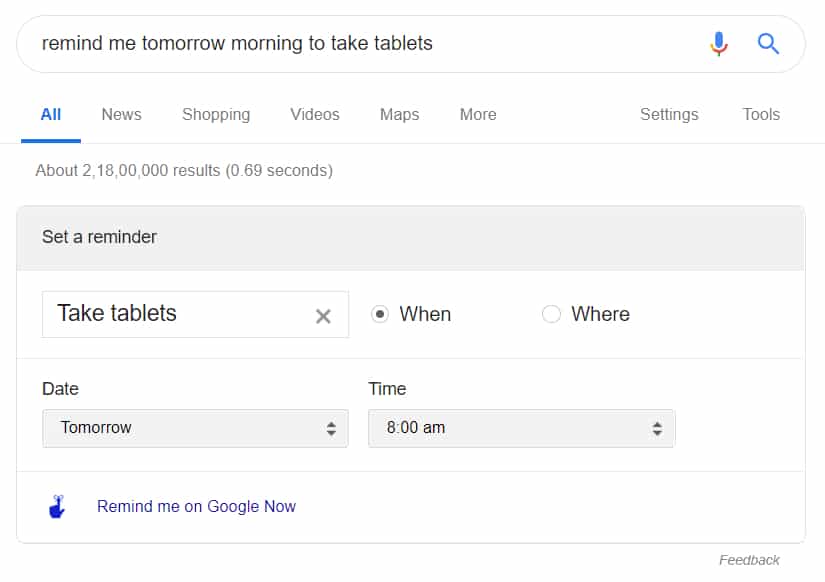Open the Videos results tab
Image resolution: width=825 pixels, height=582 pixels.
point(315,114)
